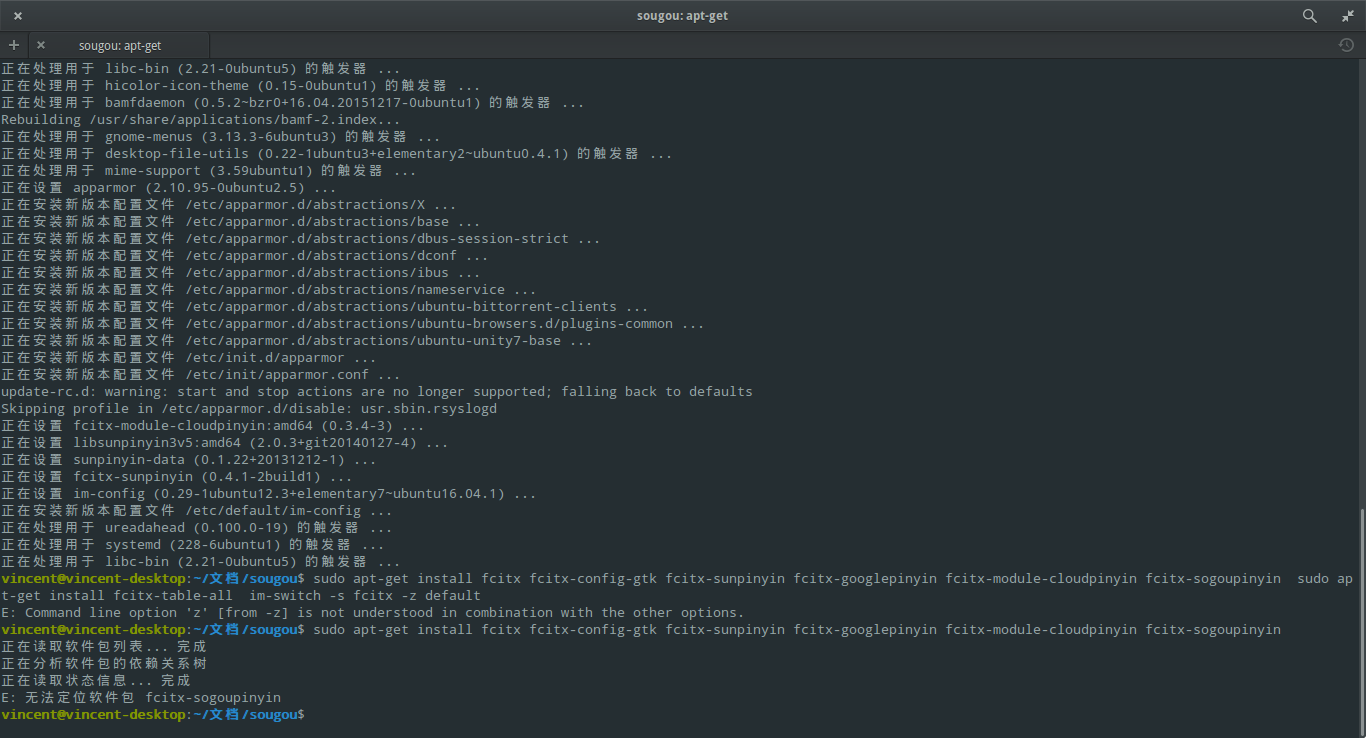The height and width of the screenshot is (738, 1366).
Task: Click the im-switch -s fcitx -z default text
Action: point(365,596)
